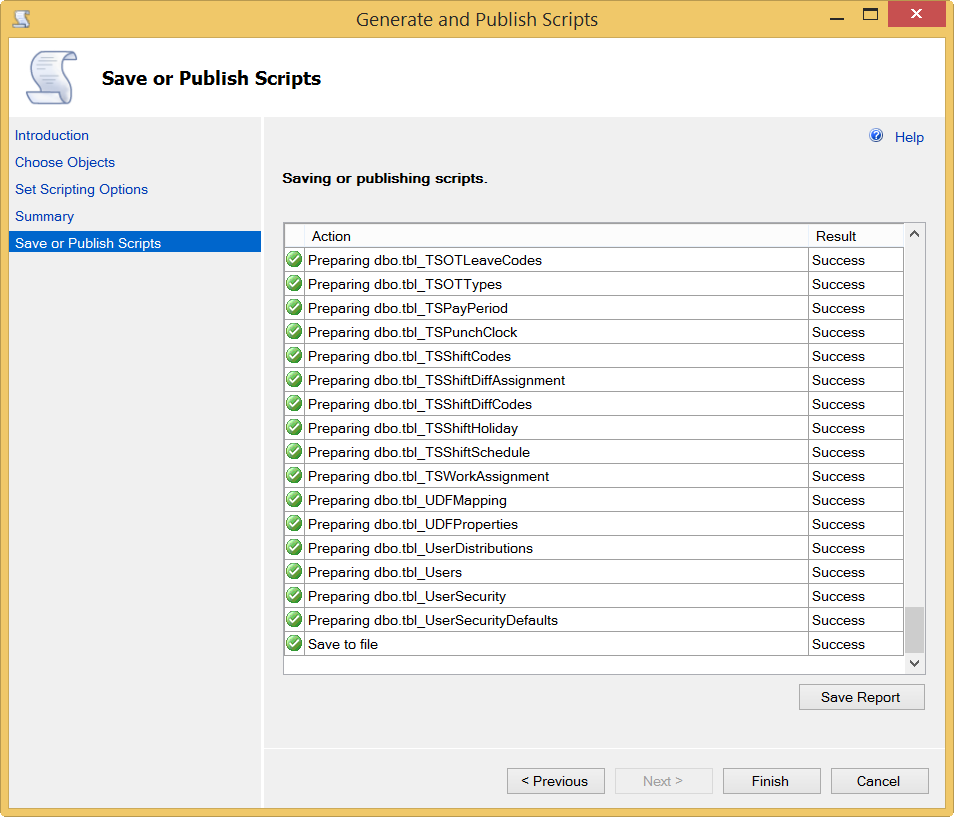Click the Finish button
The height and width of the screenshot is (817, 954).
(771, 781)
